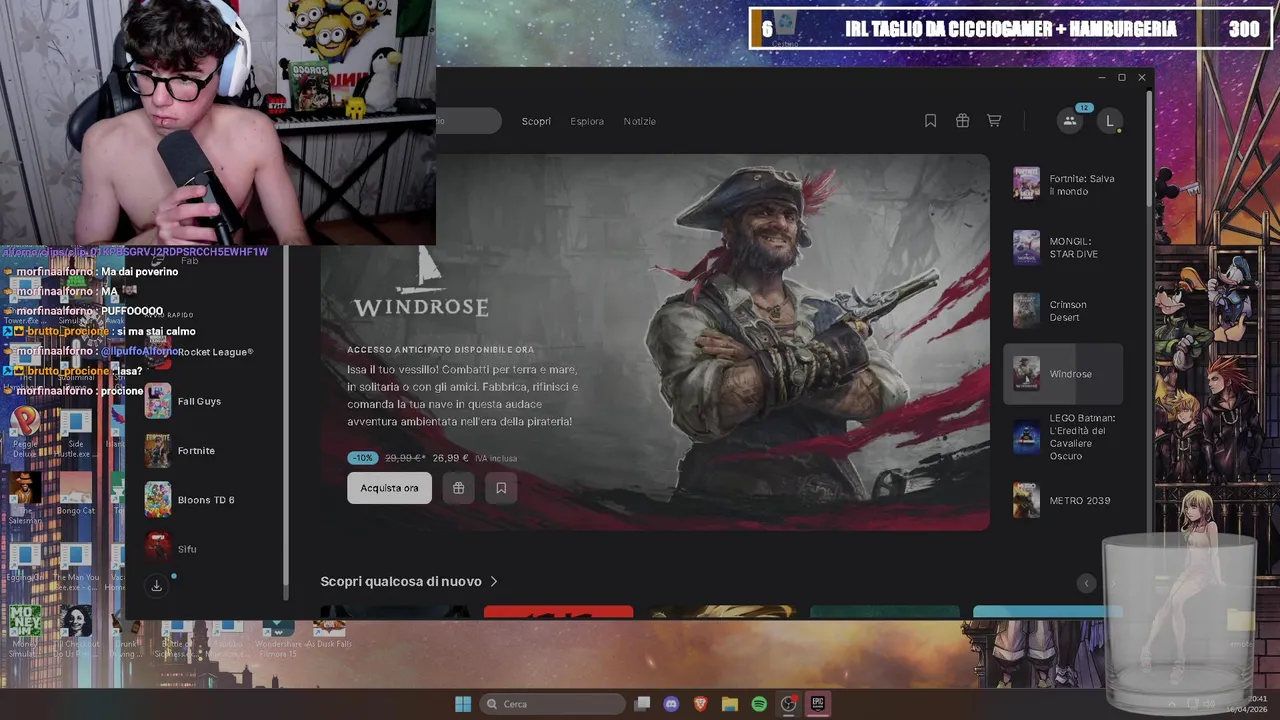1280x720 pixels.
Task: Select Crimson Desert in carousel list
Action: [x=1064, y=311]
